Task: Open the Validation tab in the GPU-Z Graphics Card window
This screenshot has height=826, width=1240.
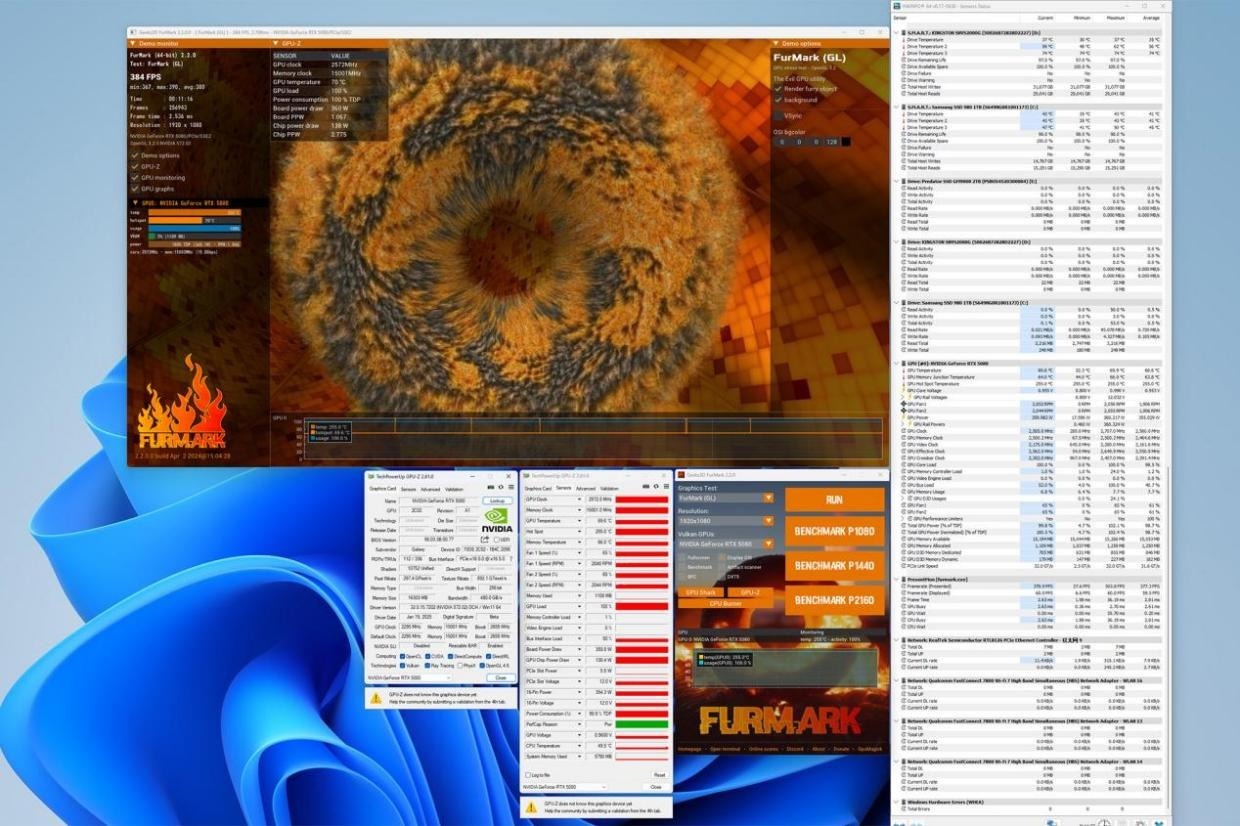Action: tap(453, 488)
